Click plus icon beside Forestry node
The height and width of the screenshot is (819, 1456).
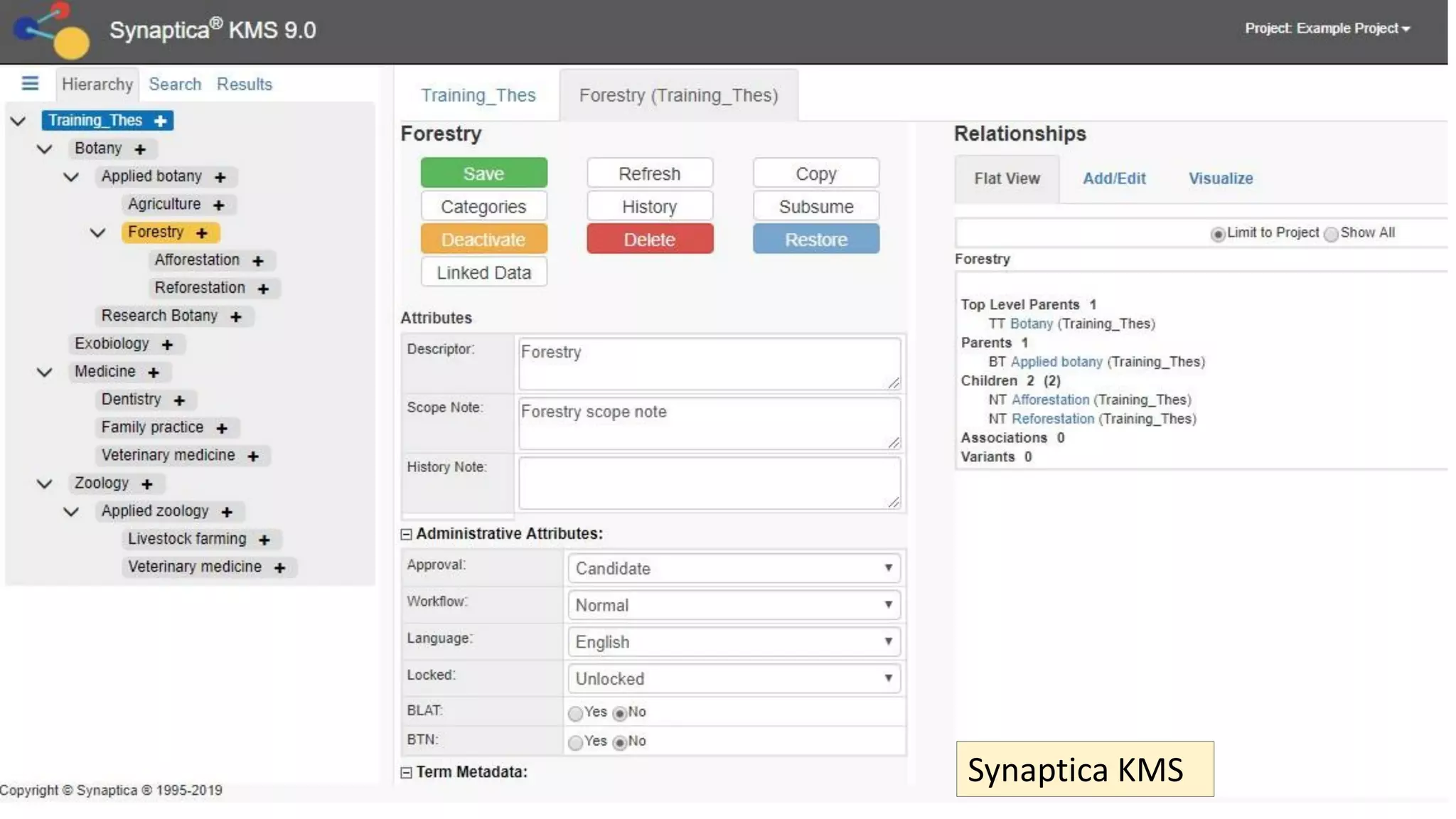(202, 232)
